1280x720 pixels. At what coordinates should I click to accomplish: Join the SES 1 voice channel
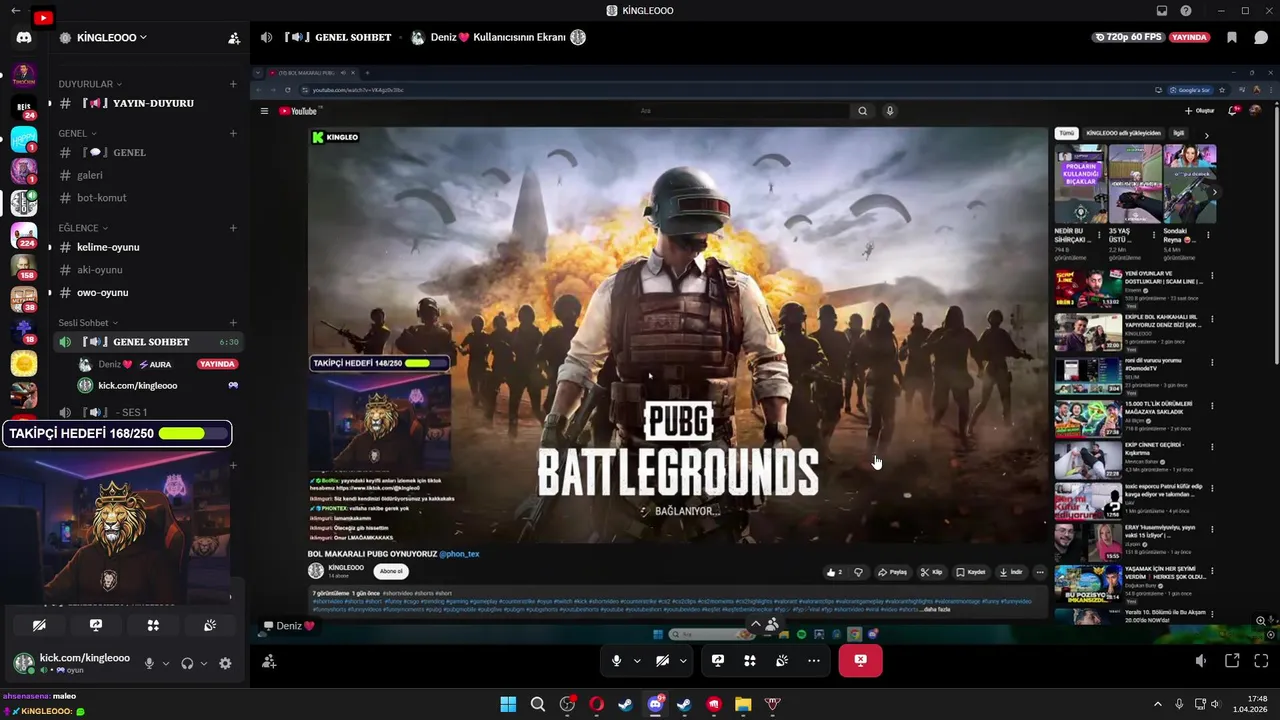pyautogui.click(x=148, y=412)
